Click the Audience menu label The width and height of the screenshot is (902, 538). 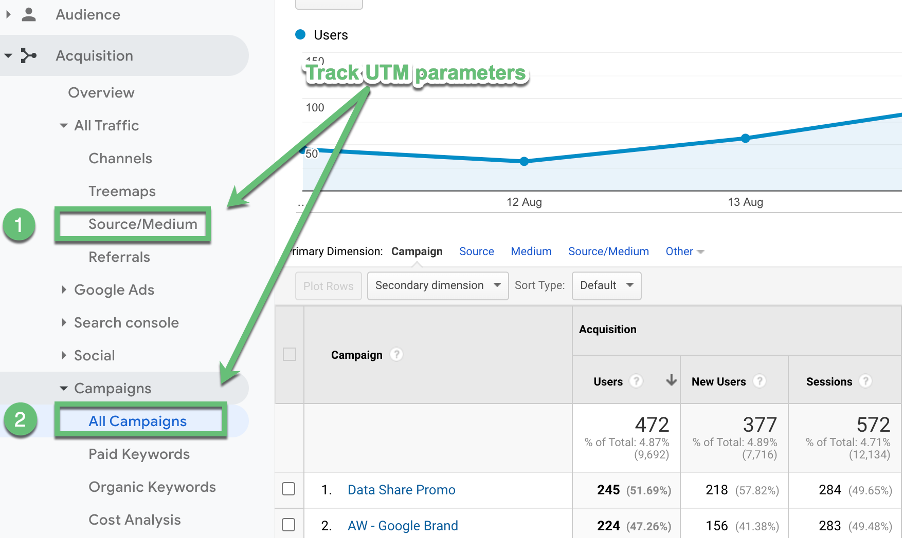pos(88,15)
